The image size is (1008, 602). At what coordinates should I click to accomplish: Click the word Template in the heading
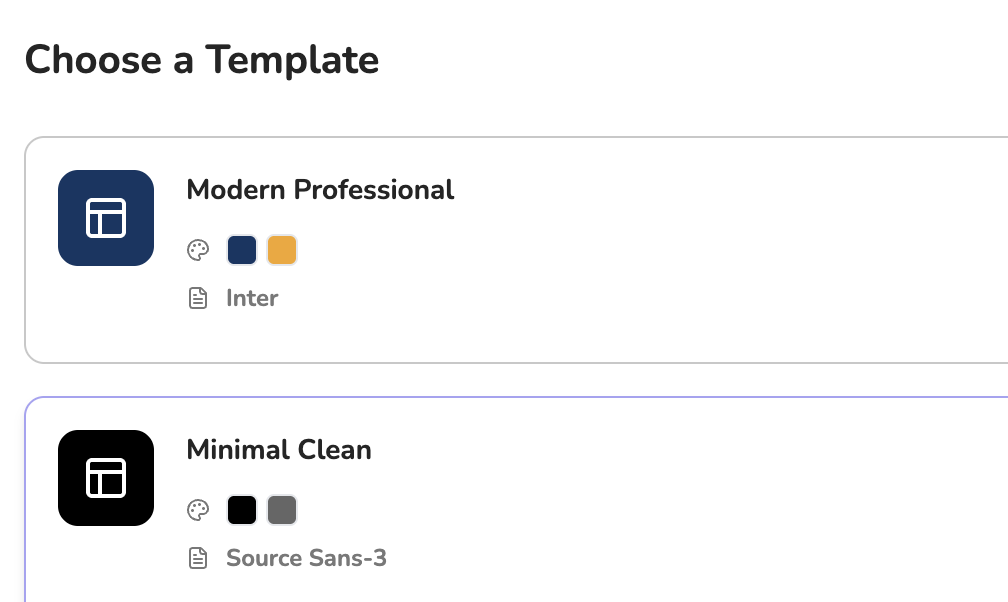292,60
